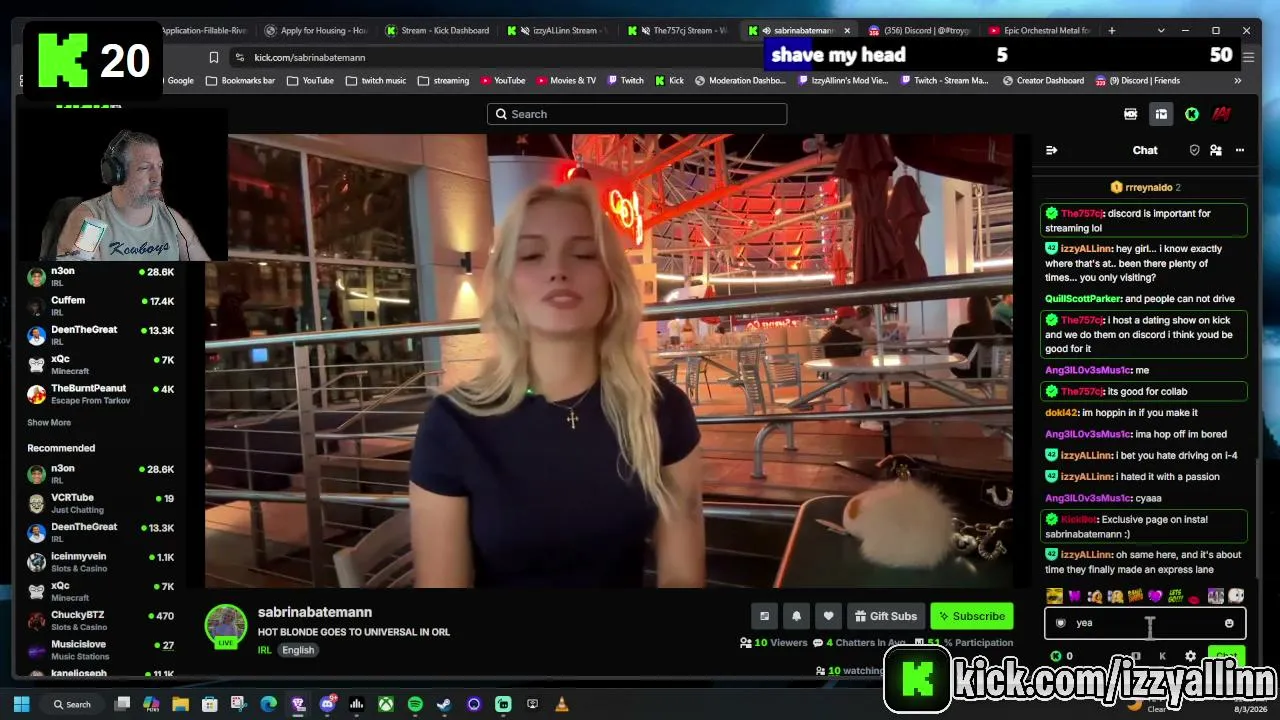Subscribe to sabrinabatemann
This screenshot has width=1280, height=720.
(x=972, y=616)
